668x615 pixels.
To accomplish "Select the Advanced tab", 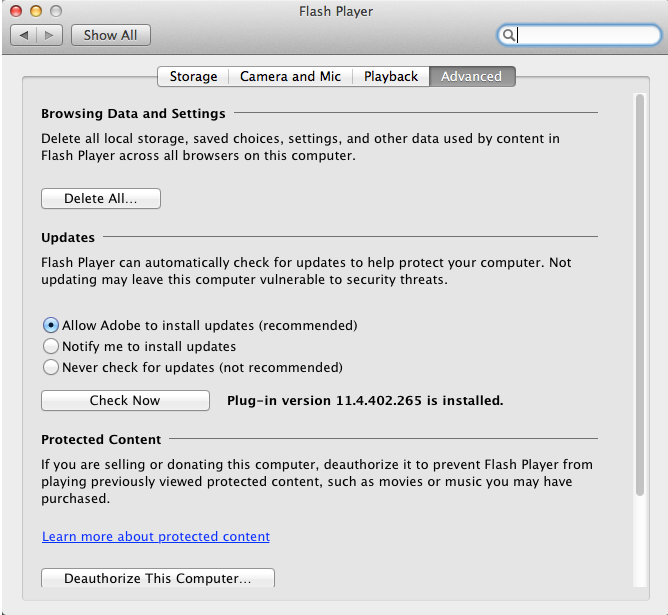I will pos(472,76).
